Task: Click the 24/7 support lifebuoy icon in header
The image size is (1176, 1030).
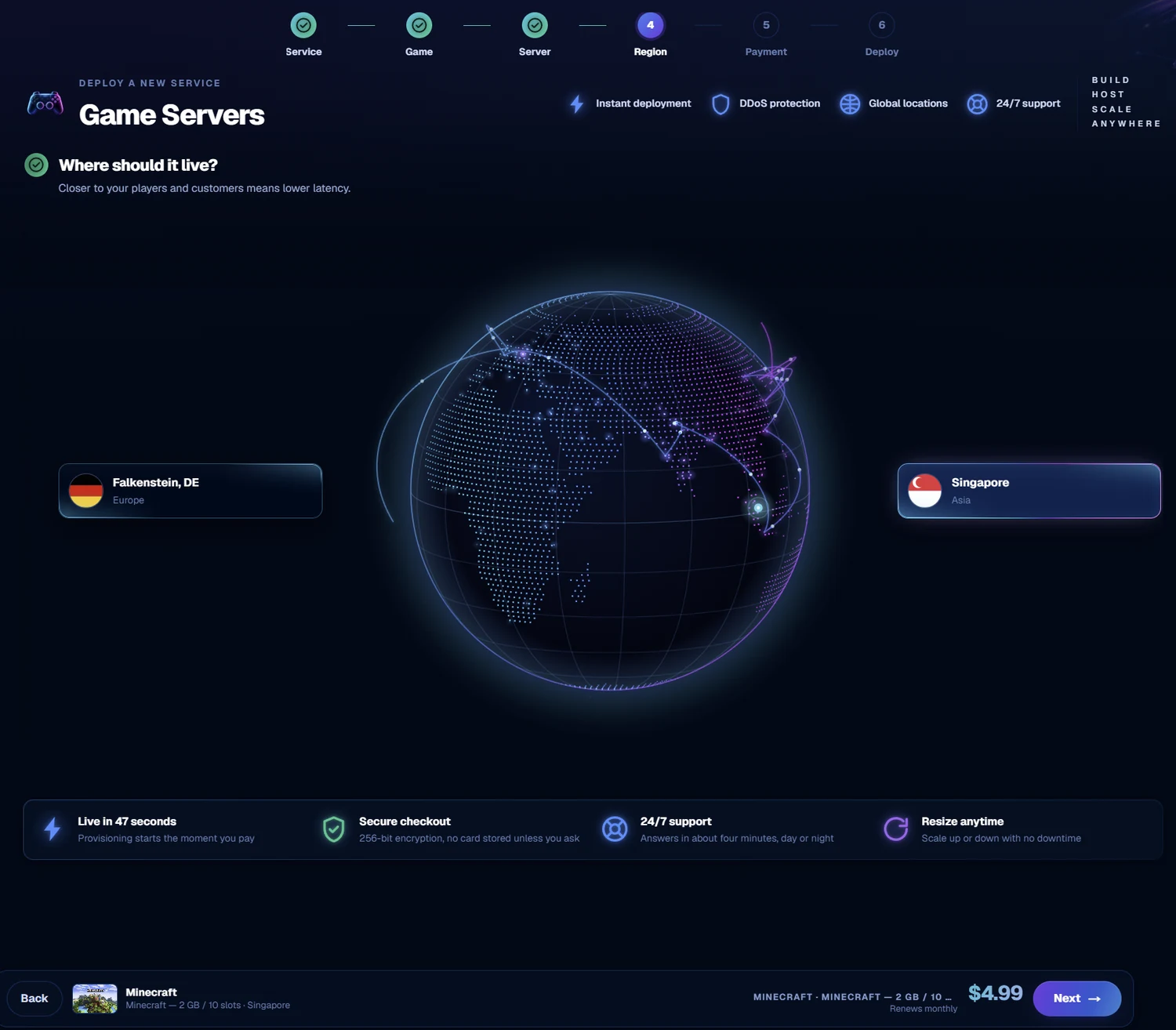Action: tap(977, 103)
